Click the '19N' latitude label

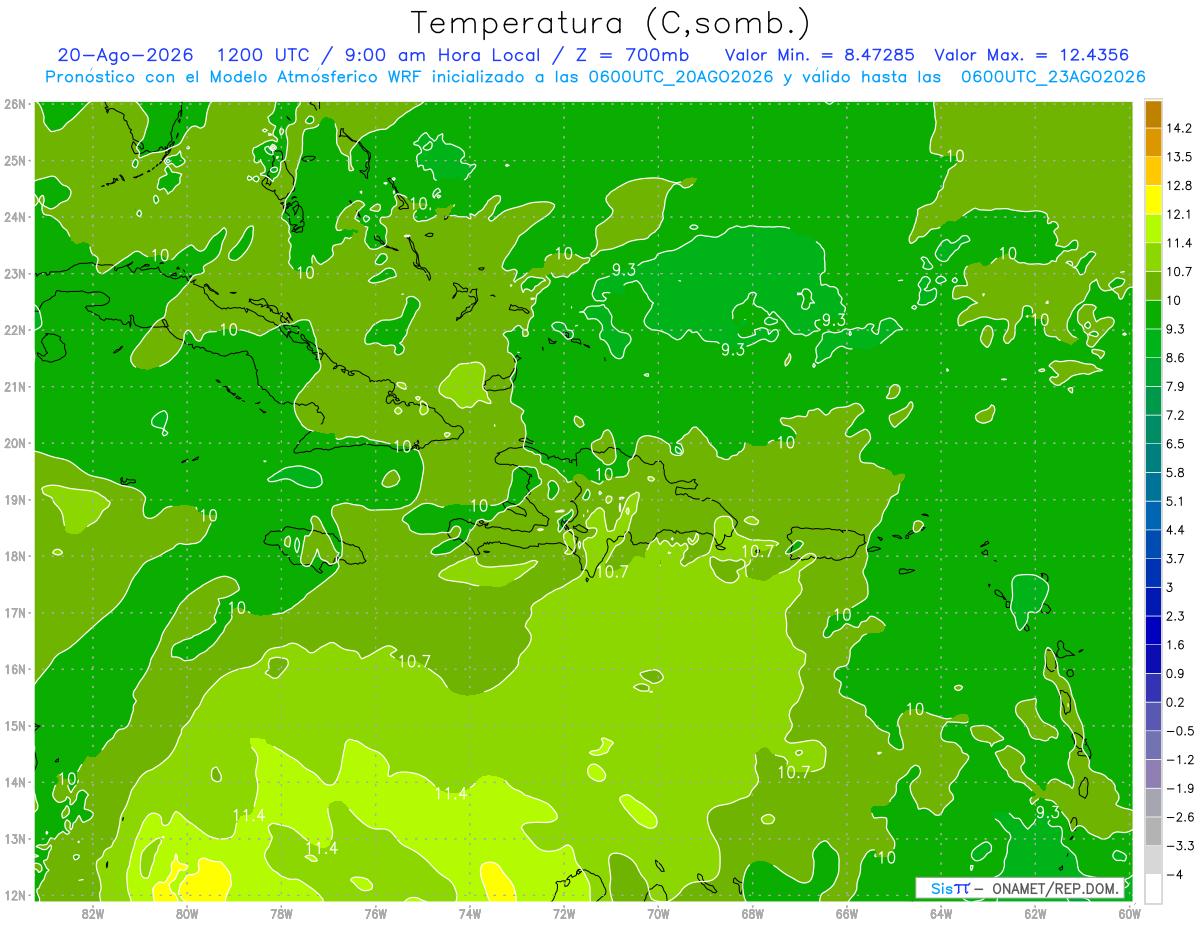[x=15, y=499]
